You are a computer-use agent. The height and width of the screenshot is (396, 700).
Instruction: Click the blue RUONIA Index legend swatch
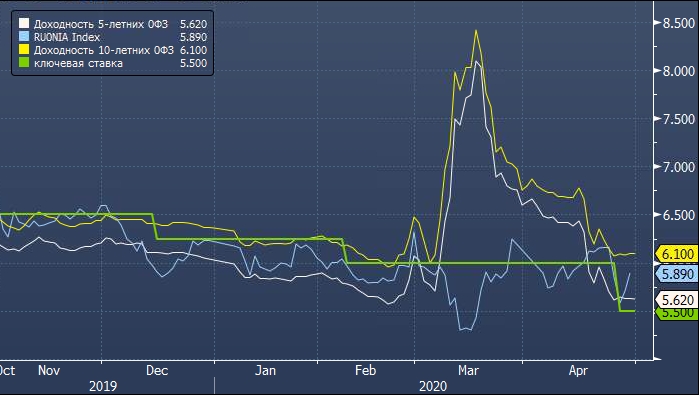click(24, 37)
